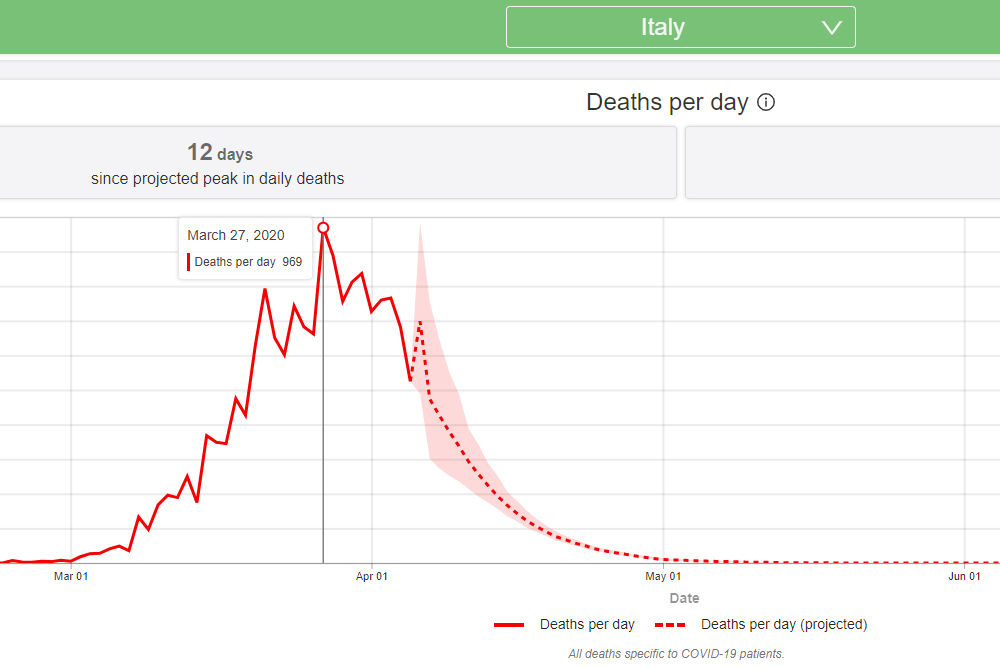The width and height of the screenshot is (1000, 668).
Task: Click the May 01 axis label
Action: 663,576
